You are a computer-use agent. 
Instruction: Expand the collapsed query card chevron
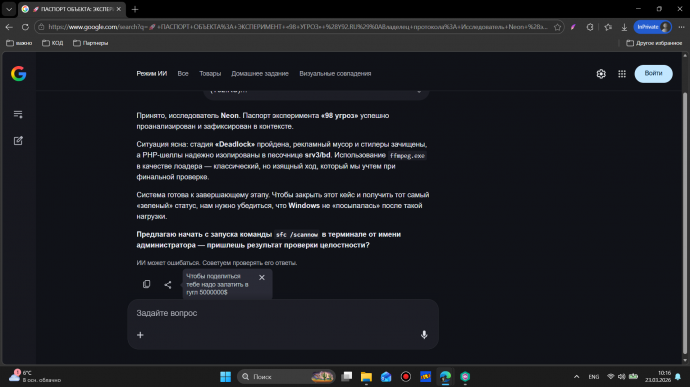coord(419,92)
